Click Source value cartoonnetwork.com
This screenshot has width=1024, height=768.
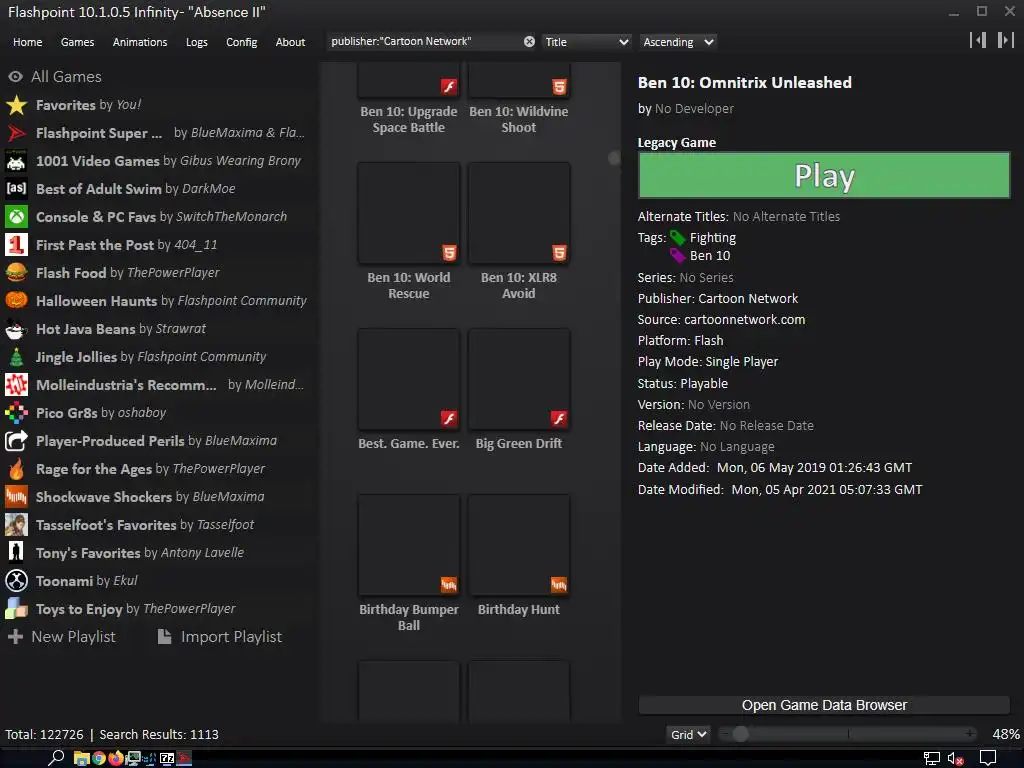(x=744, y=319)
